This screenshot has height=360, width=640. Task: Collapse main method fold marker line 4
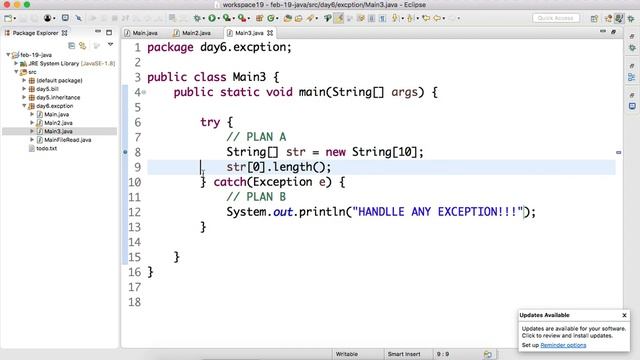pyautogui.click(x=144, y=92)
